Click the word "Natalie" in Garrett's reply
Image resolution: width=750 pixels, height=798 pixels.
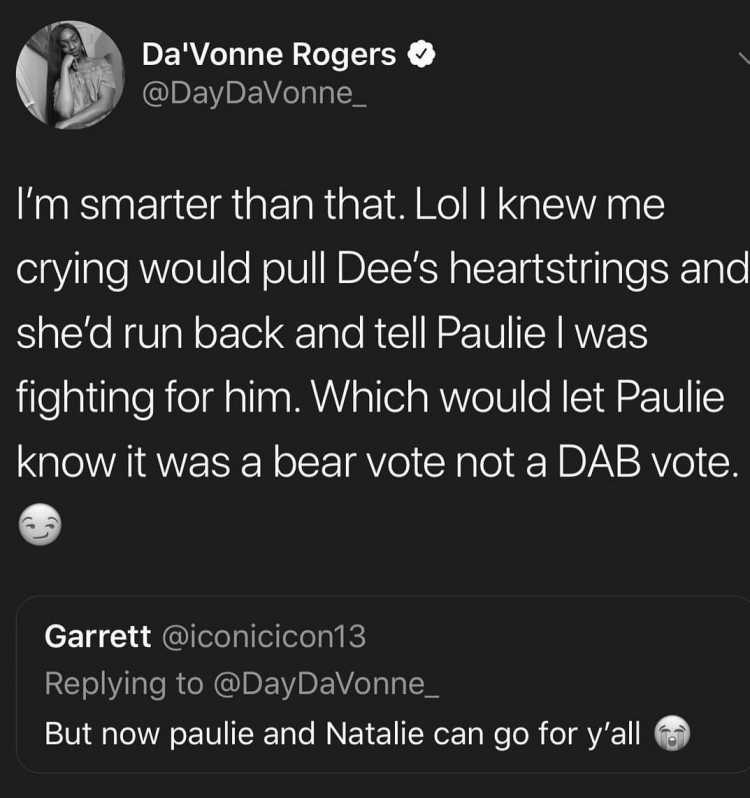(374, 733)
